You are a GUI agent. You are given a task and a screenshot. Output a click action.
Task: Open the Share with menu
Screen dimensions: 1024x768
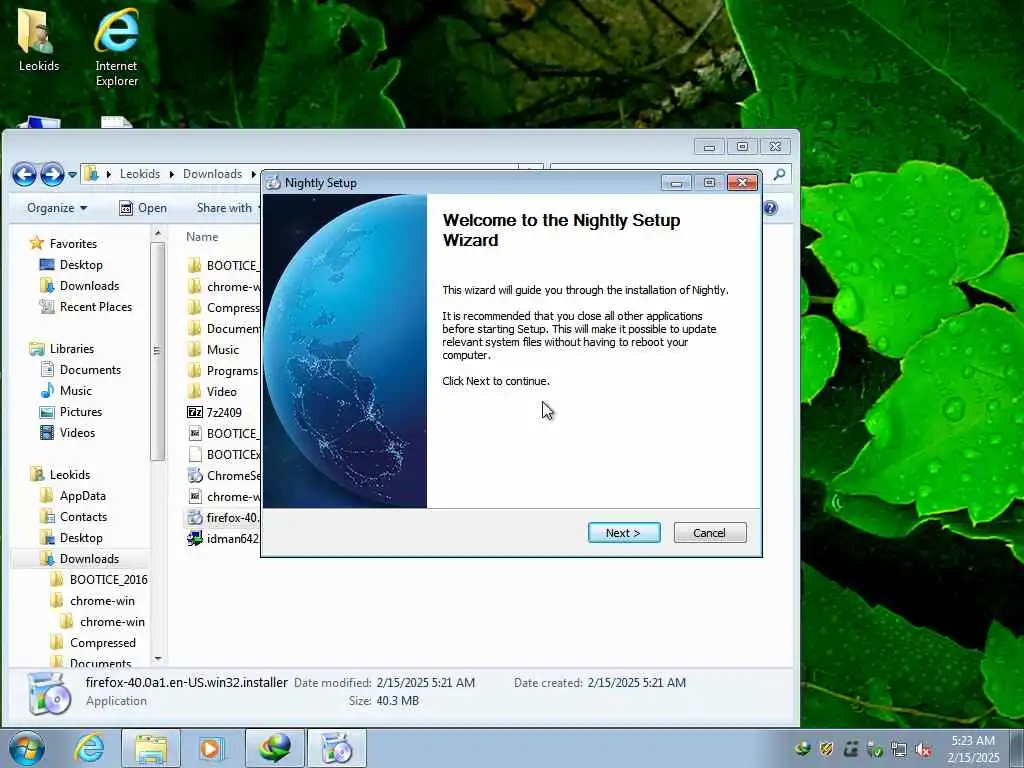coord(228,208)
